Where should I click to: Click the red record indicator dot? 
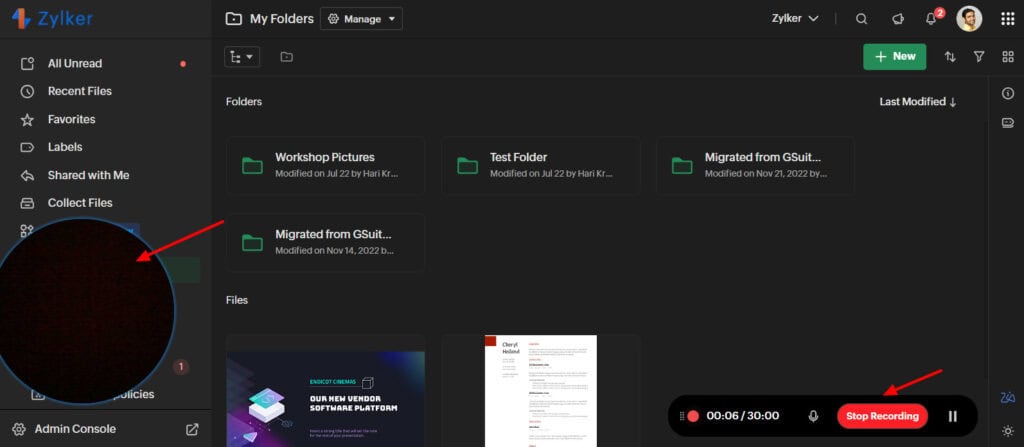pos(693,416)
